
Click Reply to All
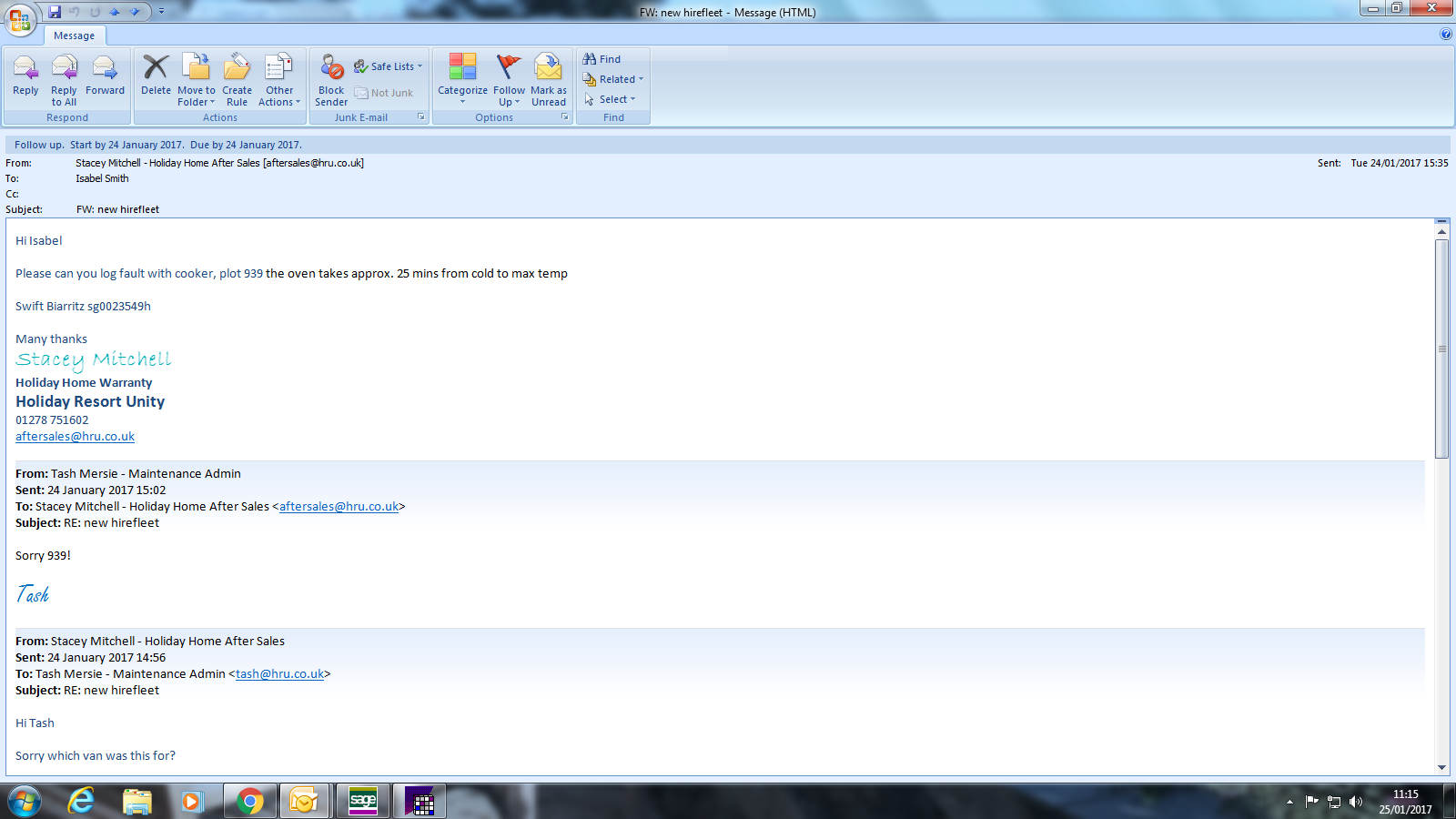coord(64,80)
